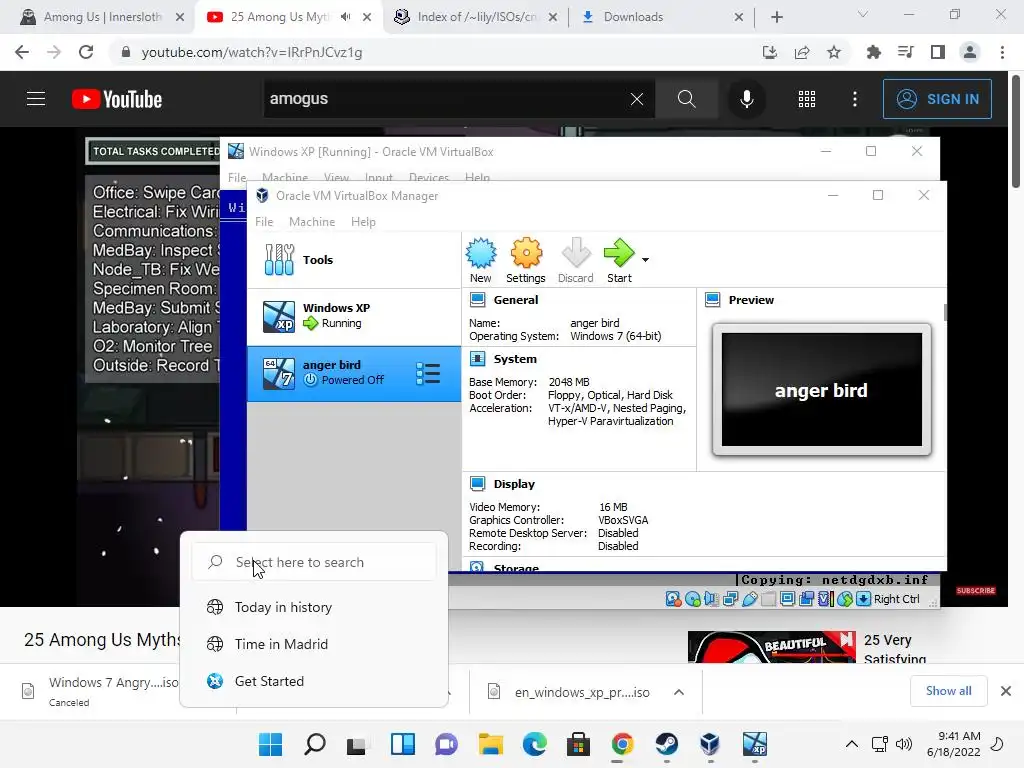Click the New virtual machine icon
This screenshot has height=768, width=1024.
(481, 260)
